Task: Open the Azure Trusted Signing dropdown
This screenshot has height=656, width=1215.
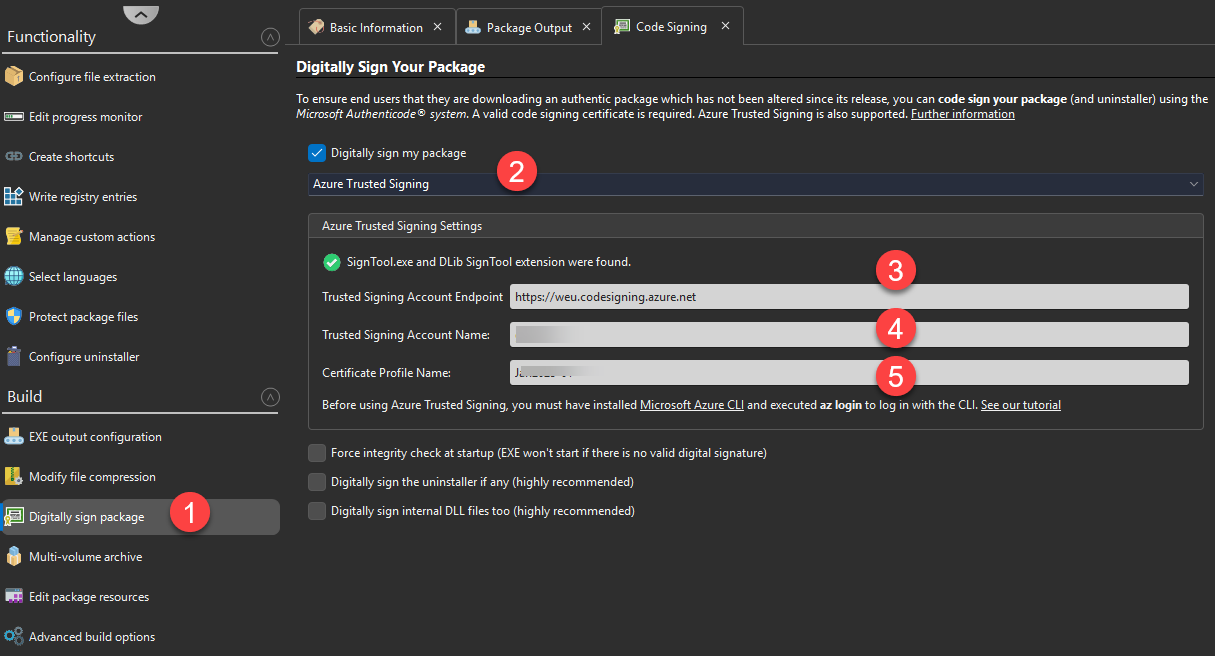Action: coord(755,184)
